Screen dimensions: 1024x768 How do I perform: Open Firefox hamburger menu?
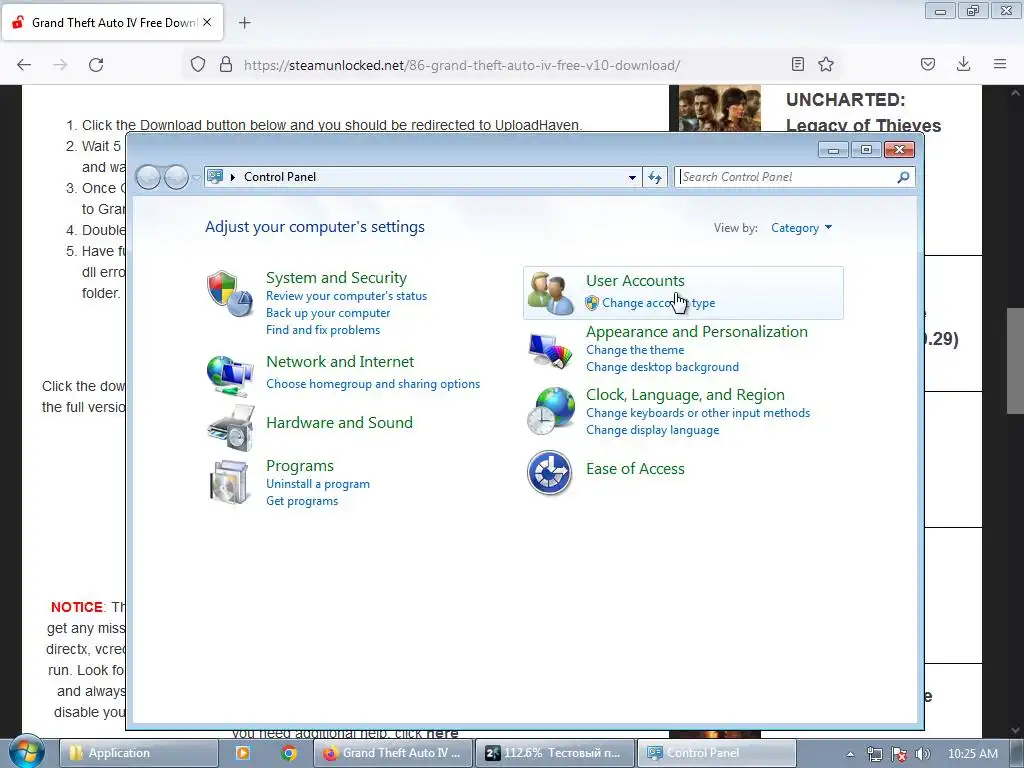pyautogui.click(x=1000, y=64)
